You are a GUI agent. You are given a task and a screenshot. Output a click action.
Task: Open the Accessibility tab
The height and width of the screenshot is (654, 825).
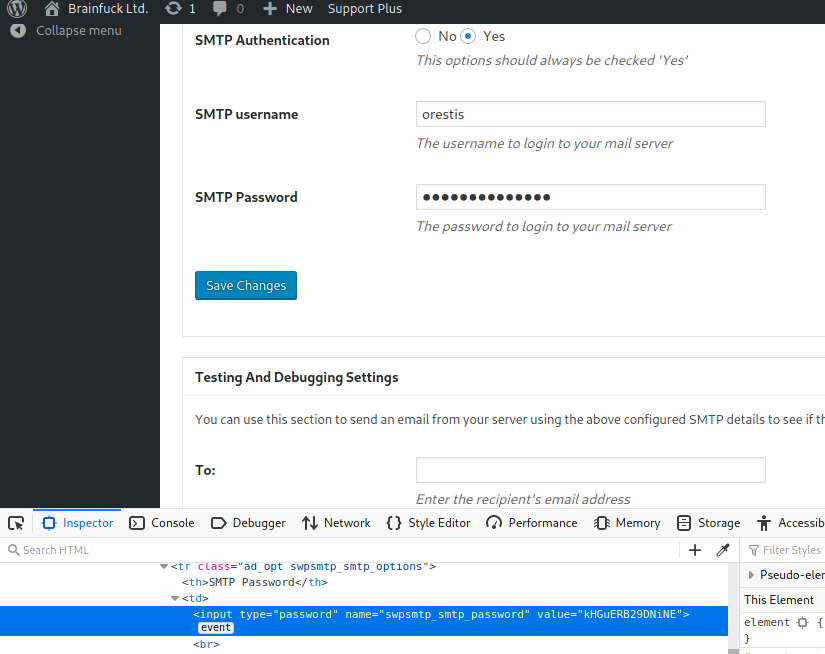[x=790, y=523]
